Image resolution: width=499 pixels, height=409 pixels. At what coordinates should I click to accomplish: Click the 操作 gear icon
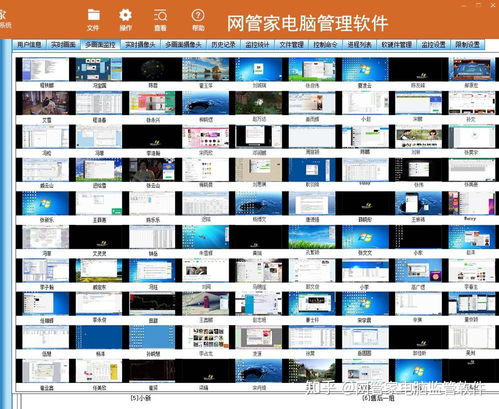pos(126,19)
